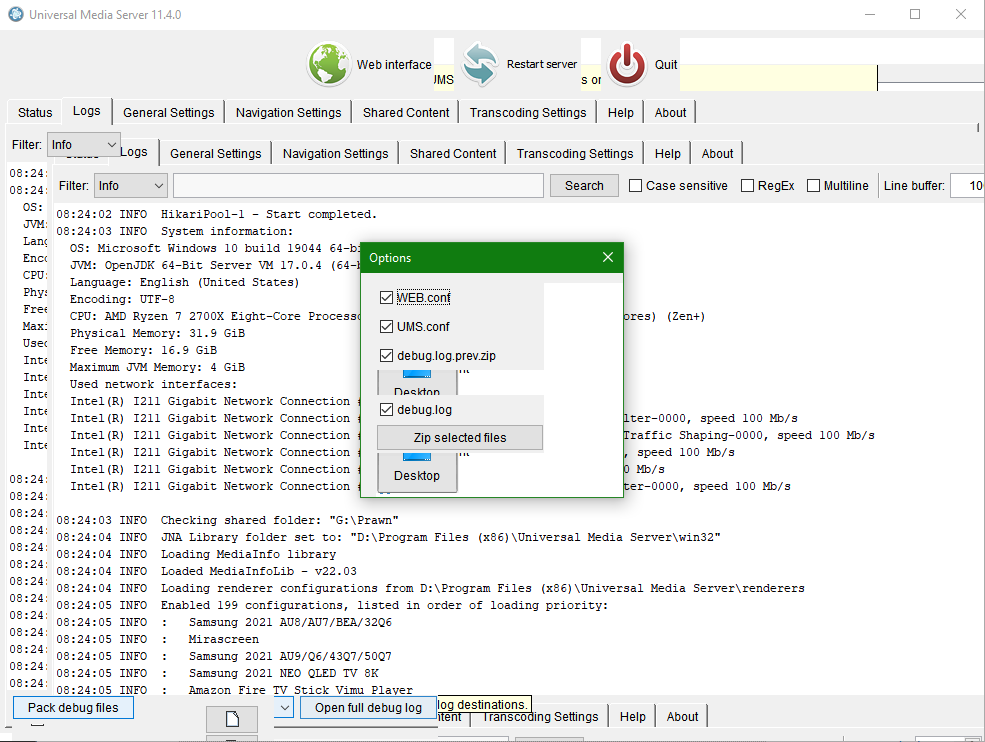Open Navigation Settings tab in the top tab row
The height and width of the screenshot is (742, 985).
[288, 112]
